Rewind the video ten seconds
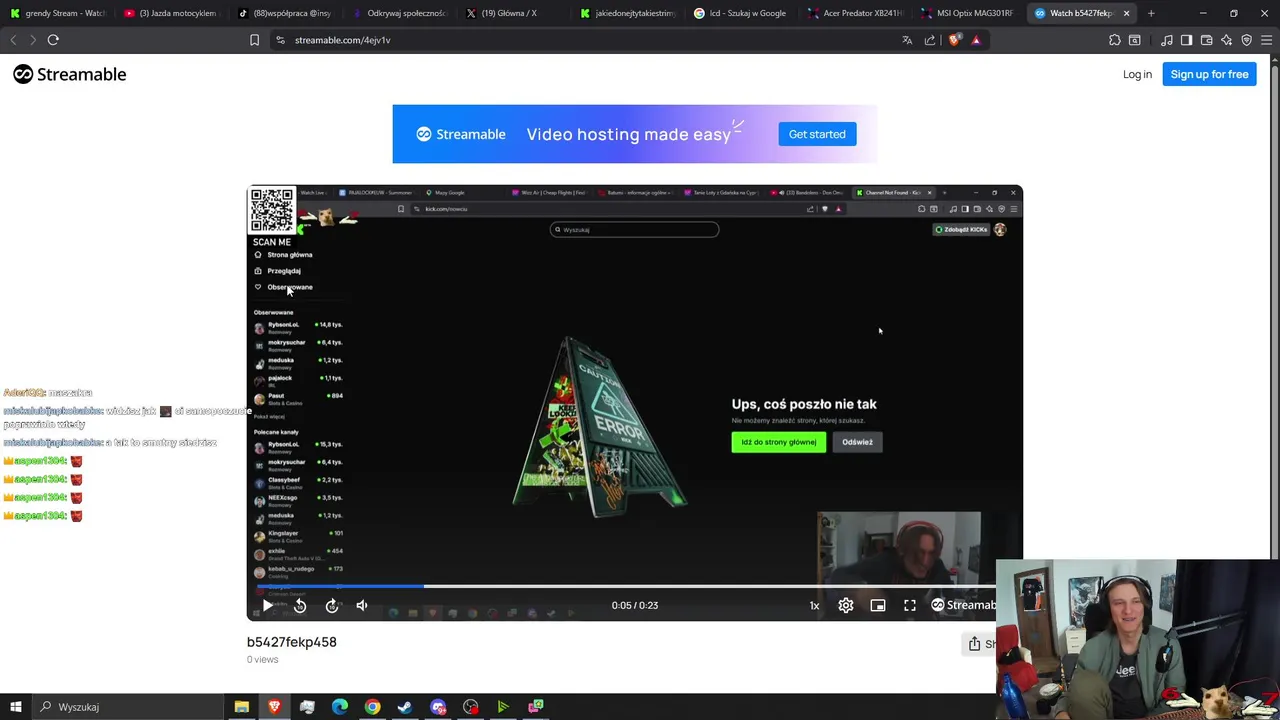 pyautogui.click(x=300, y=605)
